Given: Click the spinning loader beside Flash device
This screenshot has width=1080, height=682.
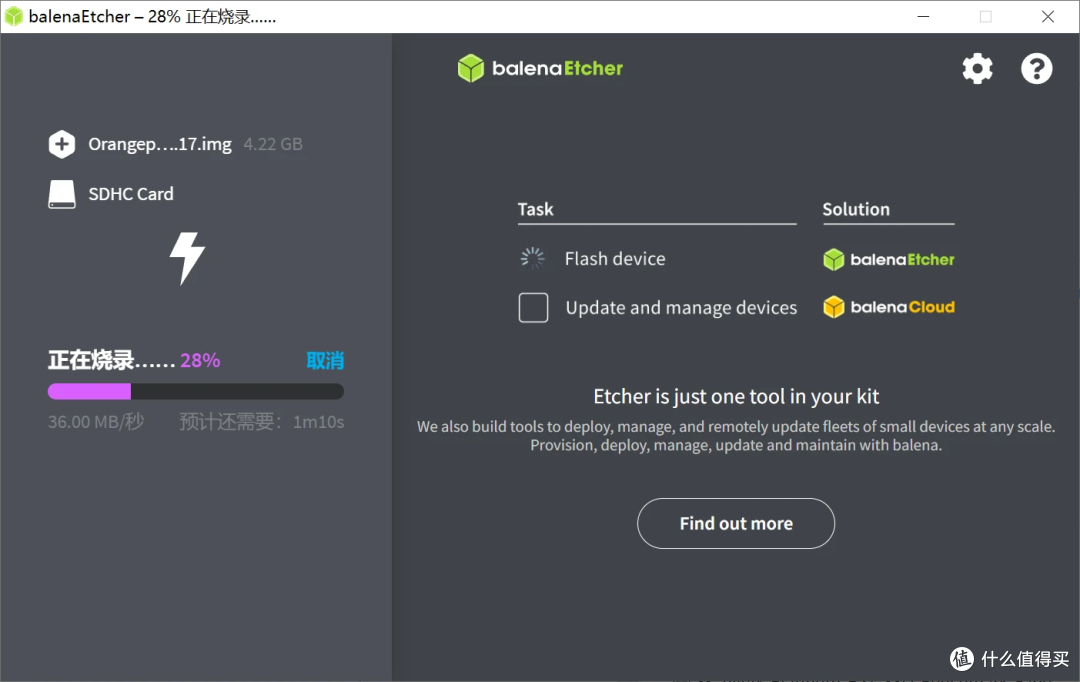Looking at the screenshot, I should coord(532,258).
